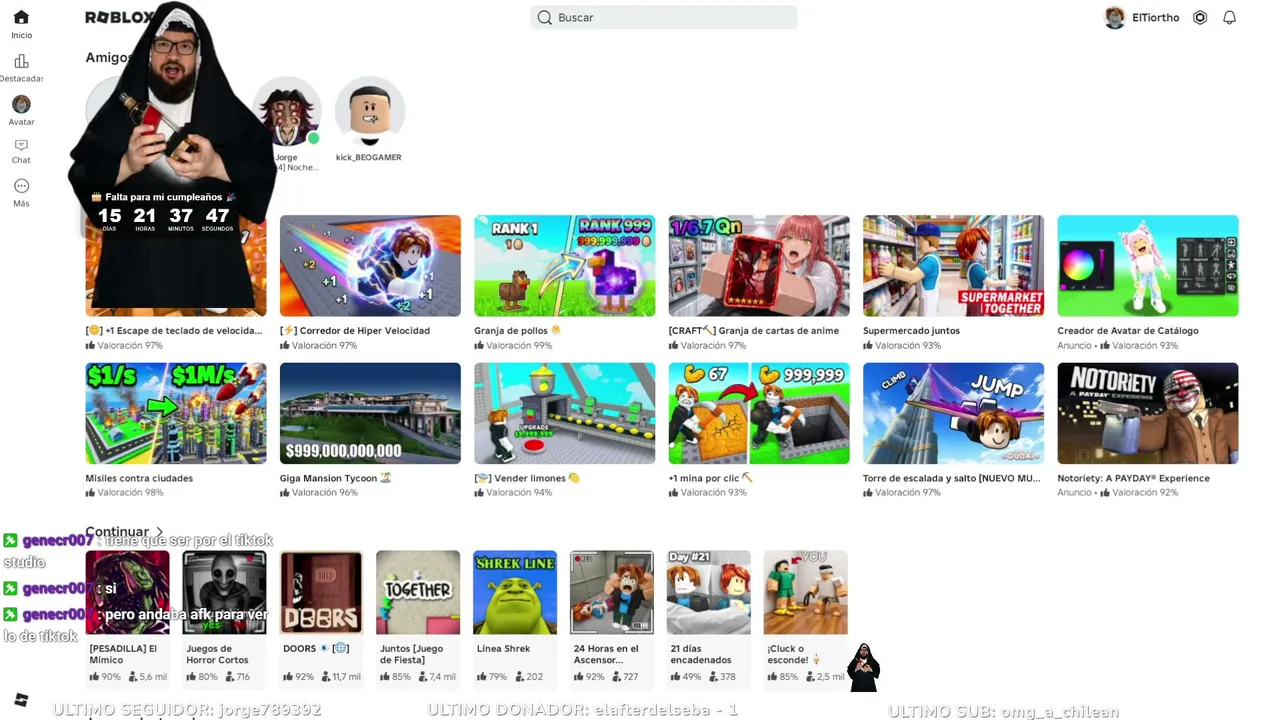Open Creador de Avatar de Catálogo thumbnail
The width and height of the screenshot is (1280, 720).
point(1148,266)
